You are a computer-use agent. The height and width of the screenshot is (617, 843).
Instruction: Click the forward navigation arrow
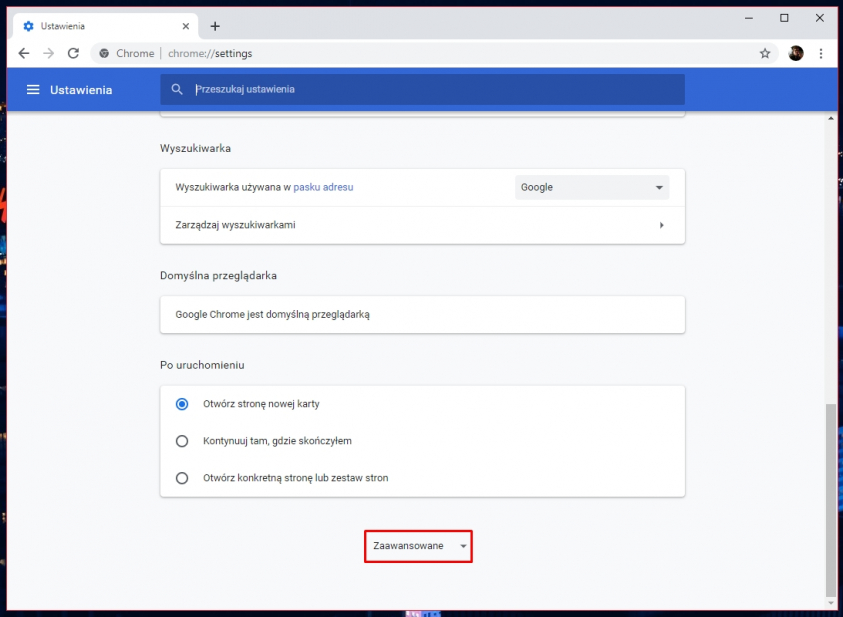coord(48,53)
